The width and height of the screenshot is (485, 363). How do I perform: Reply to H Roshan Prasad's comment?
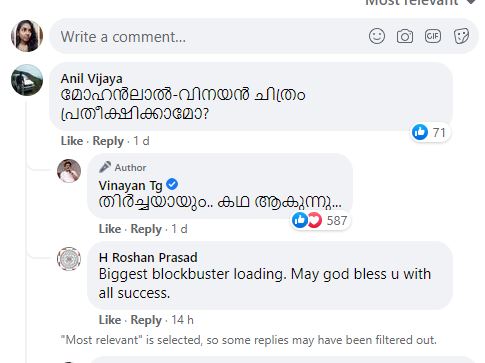146,320
